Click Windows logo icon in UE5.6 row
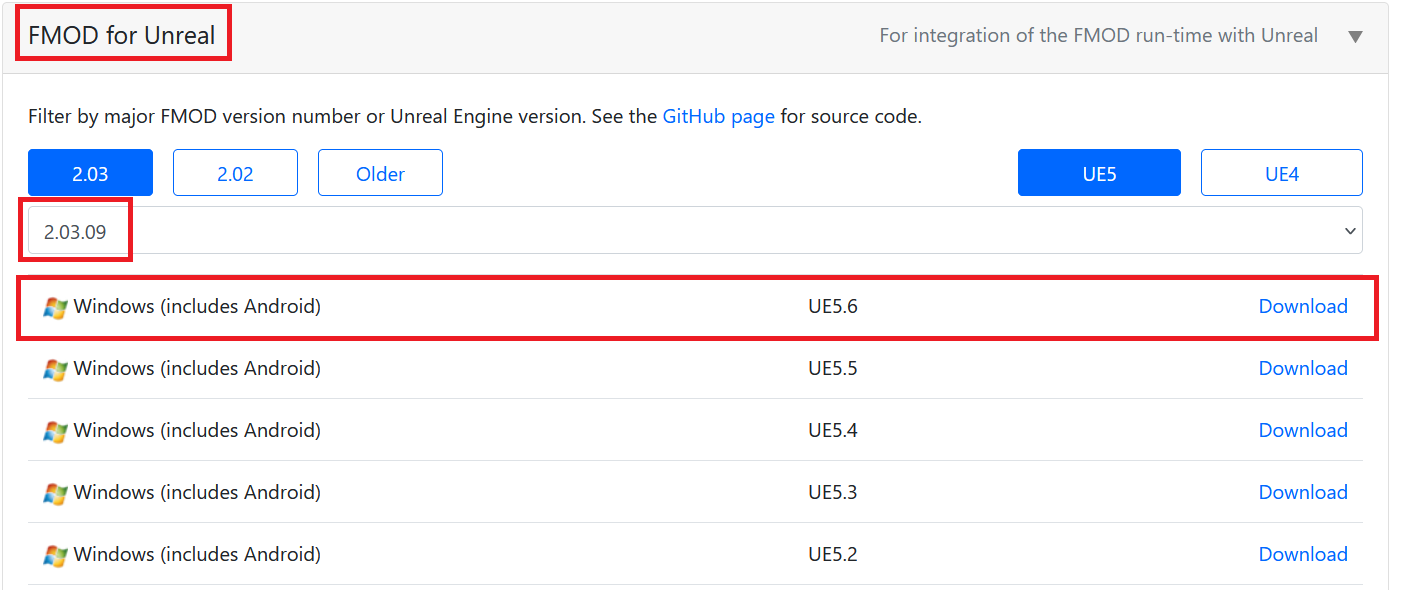The image size is (1407, 590). point(55,308)
